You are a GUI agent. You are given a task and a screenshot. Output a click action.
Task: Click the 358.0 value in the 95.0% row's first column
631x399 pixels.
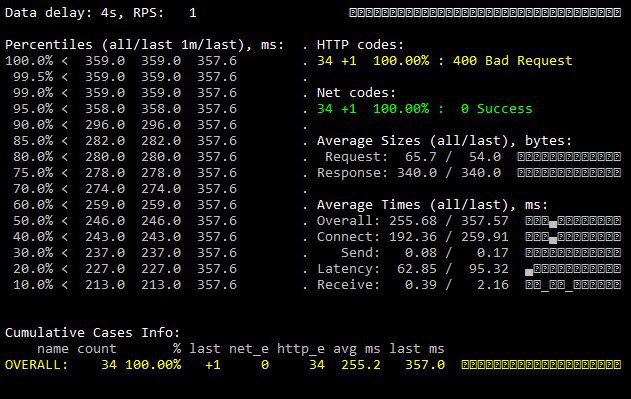coord(105,109)
